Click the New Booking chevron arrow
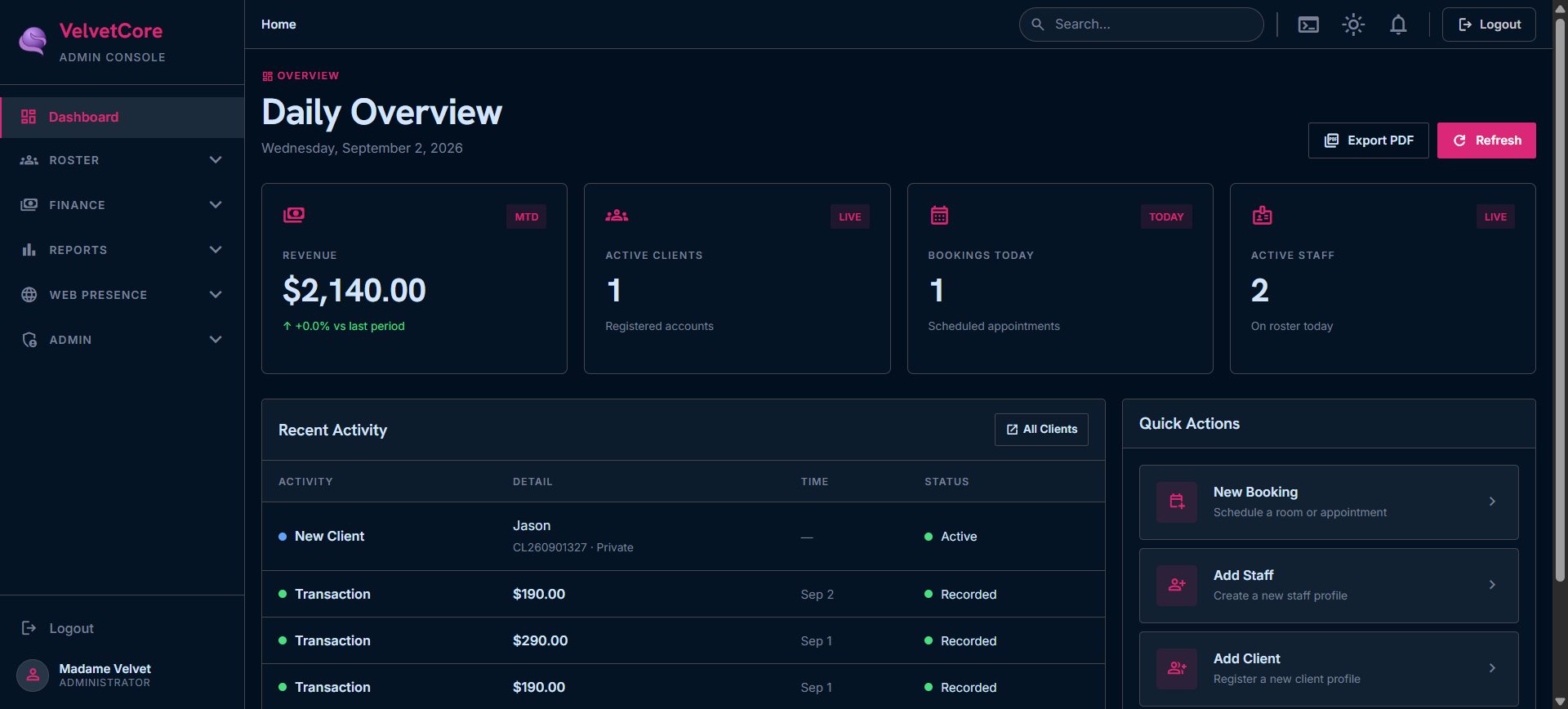 click(1492, 502)
